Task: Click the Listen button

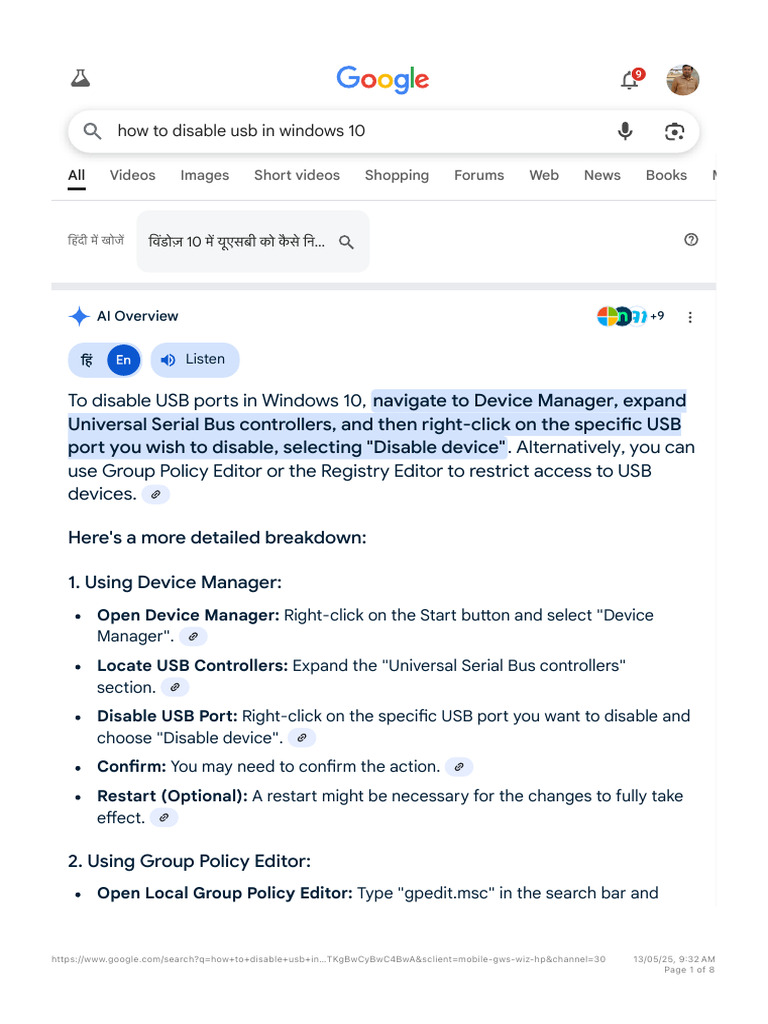Action: pos(195,360)
